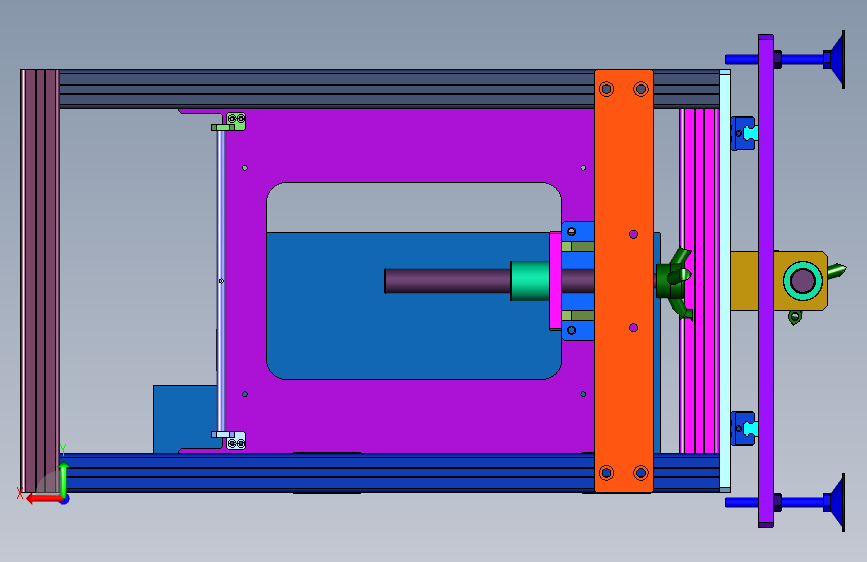Click the Y axis label
Screen dimensions: 867x562
coord(62,450)
